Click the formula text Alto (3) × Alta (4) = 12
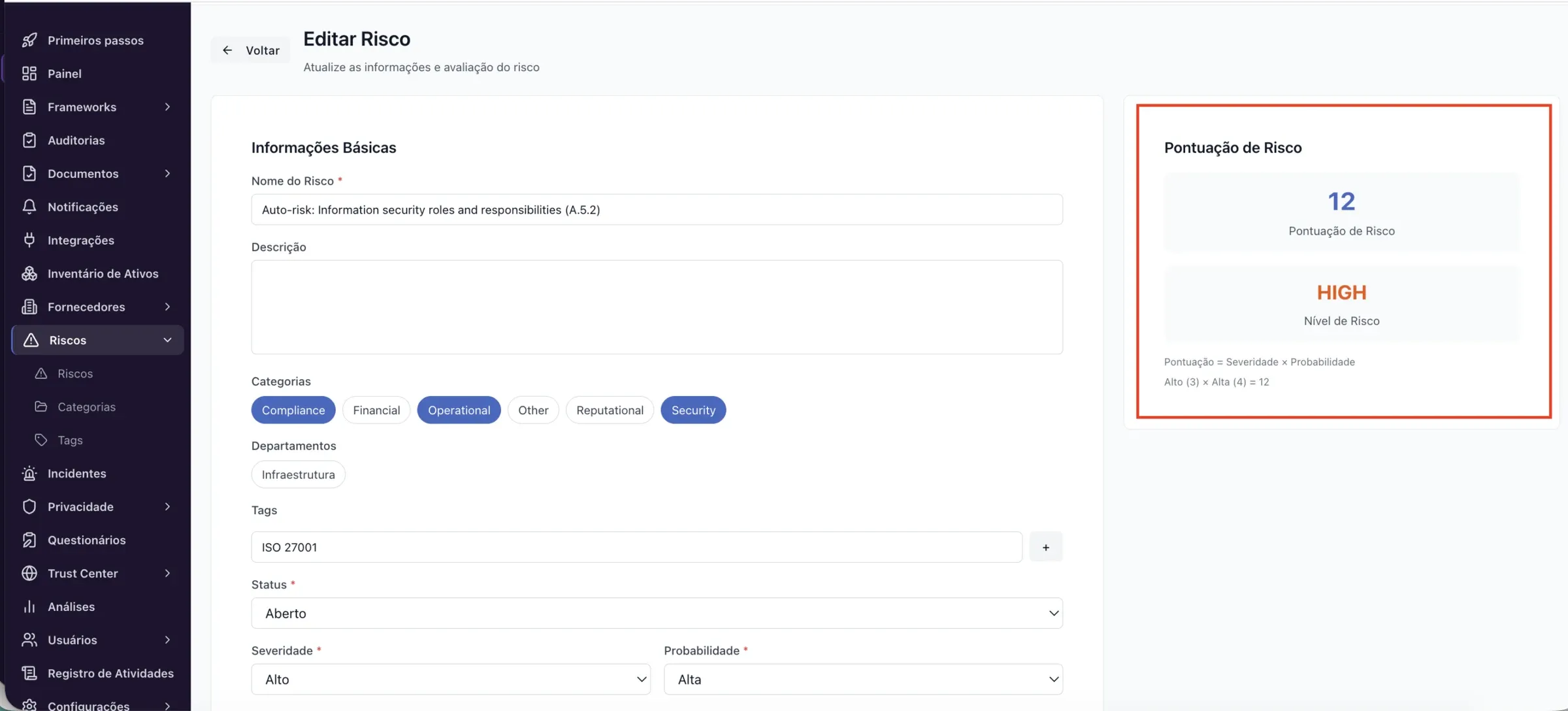Screen dimensions: 1568x711 pos(1217,382)
